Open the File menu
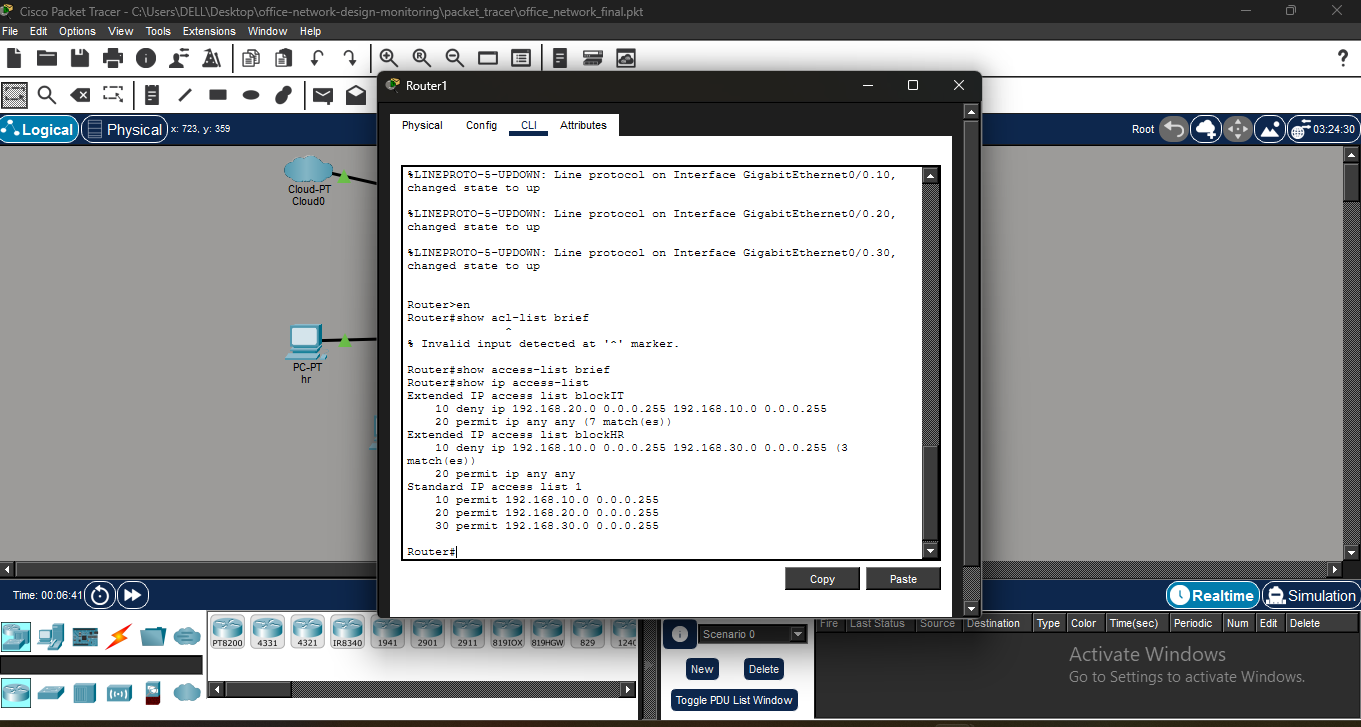The height and width of the screenshot is (727, 1361). [10, 31]
